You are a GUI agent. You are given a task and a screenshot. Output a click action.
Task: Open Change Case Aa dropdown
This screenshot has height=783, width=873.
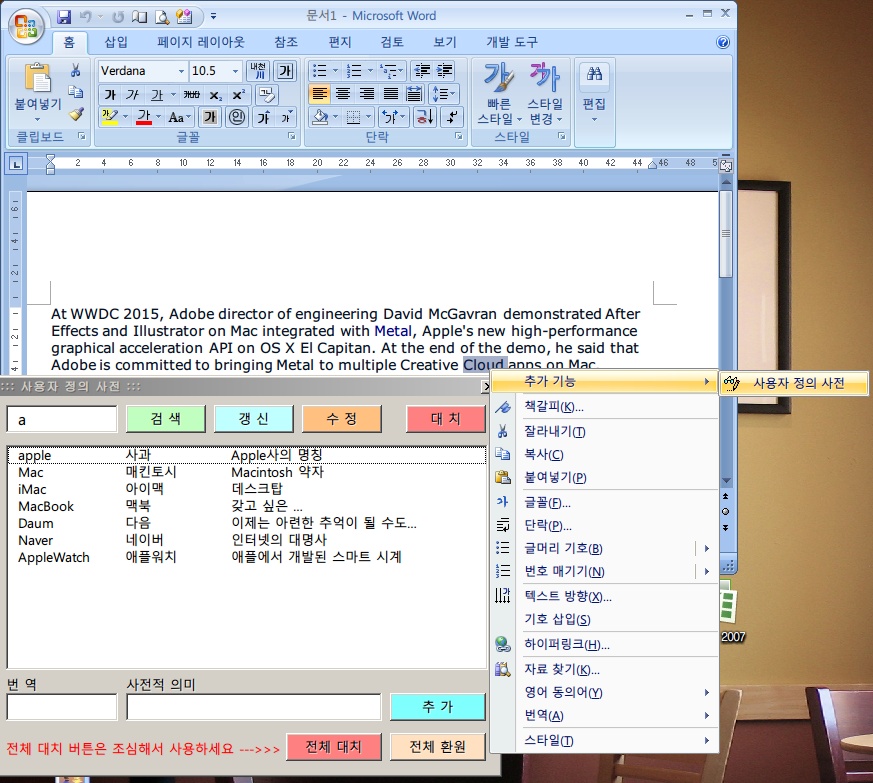click(179, 117)
